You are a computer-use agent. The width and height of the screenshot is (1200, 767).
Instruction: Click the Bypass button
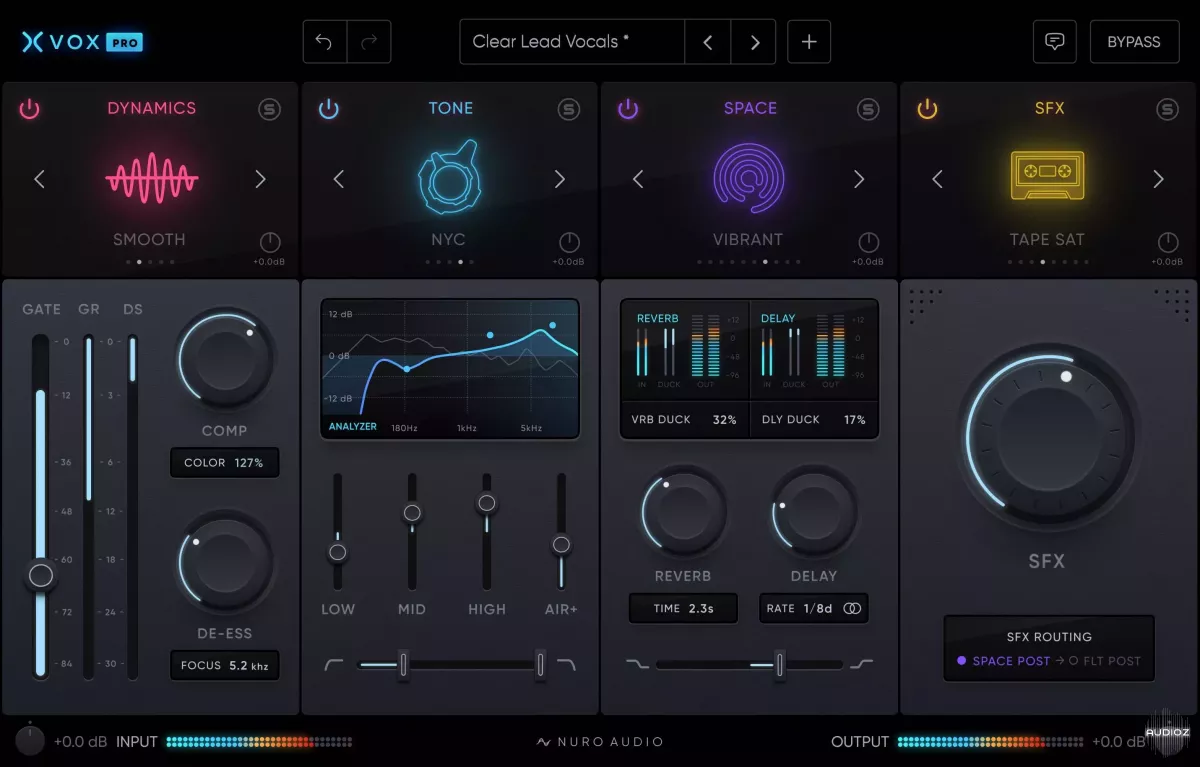point(1134,42)
